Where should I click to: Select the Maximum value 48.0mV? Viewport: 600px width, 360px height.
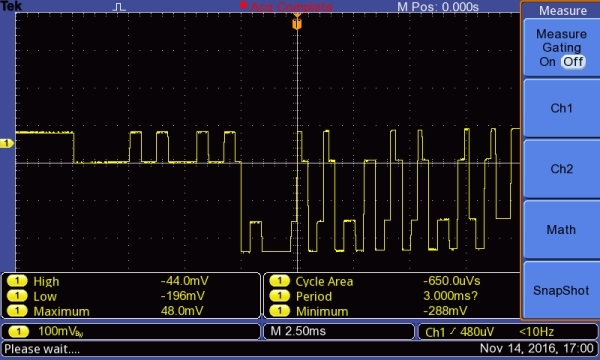pos(182,311)
